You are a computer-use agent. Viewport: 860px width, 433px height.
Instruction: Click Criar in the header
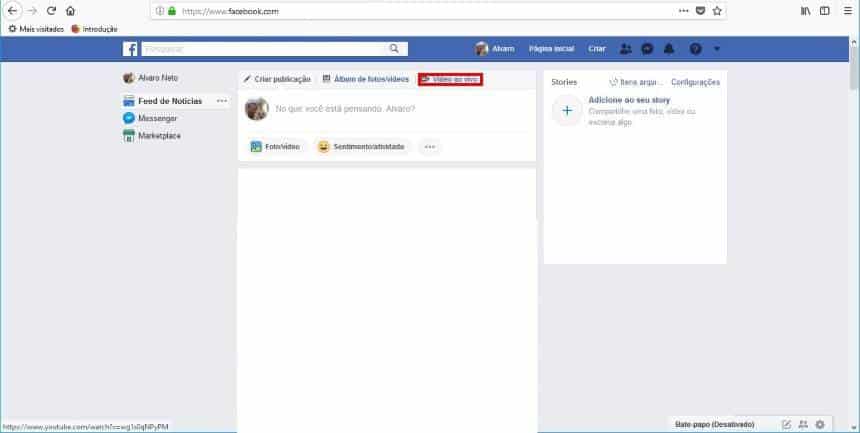point(597,49)
